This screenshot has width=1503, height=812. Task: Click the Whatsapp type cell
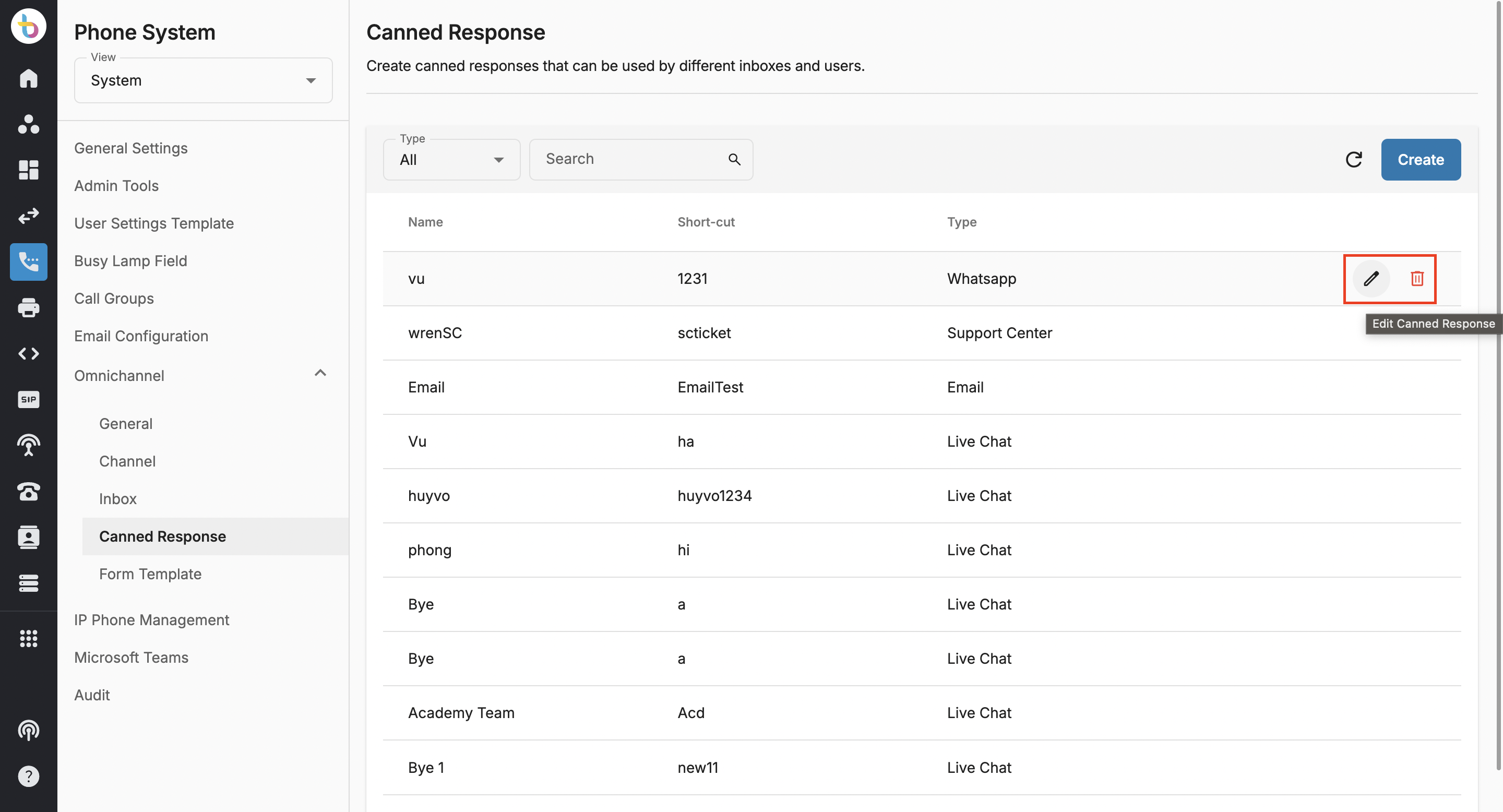coord(981,279)
